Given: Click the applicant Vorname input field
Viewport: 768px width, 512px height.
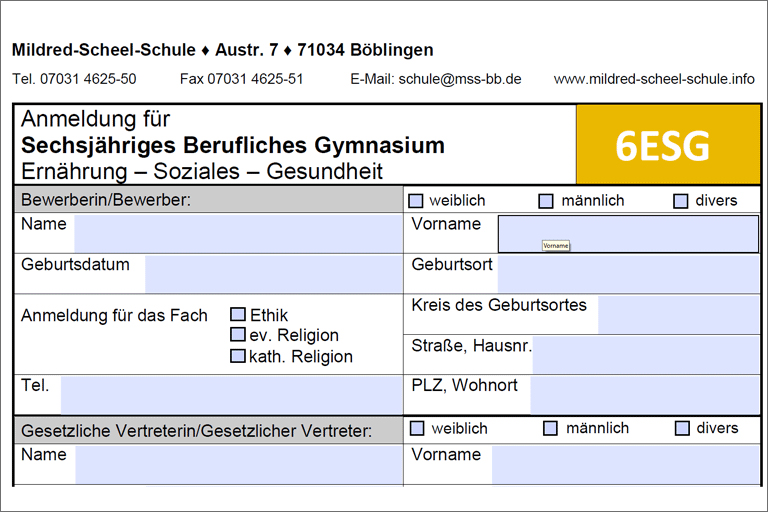Looking at the screenshot, I should click(628, 233).
